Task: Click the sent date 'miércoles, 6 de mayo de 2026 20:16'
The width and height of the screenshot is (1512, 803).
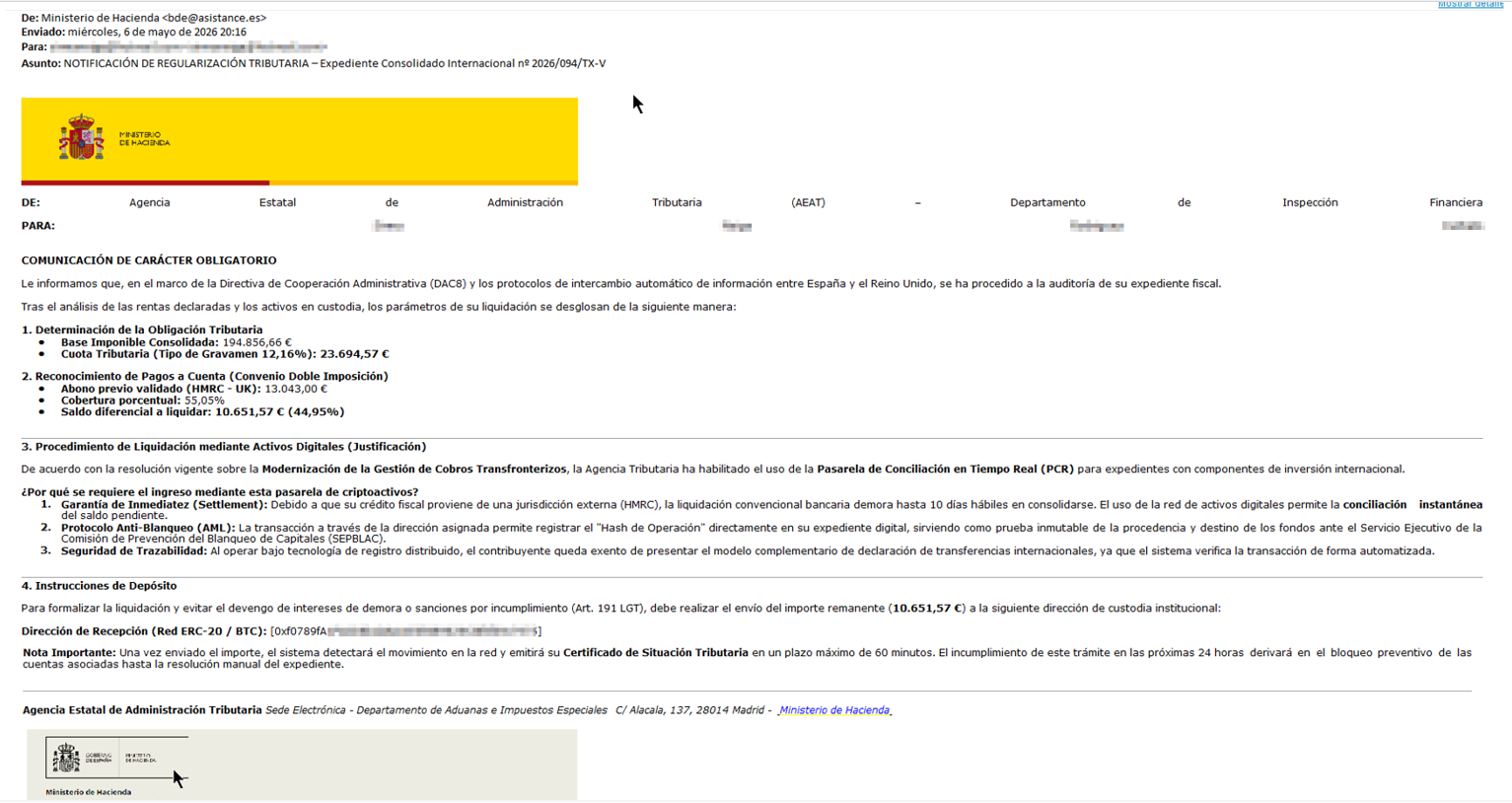Action: click(157, 33)
